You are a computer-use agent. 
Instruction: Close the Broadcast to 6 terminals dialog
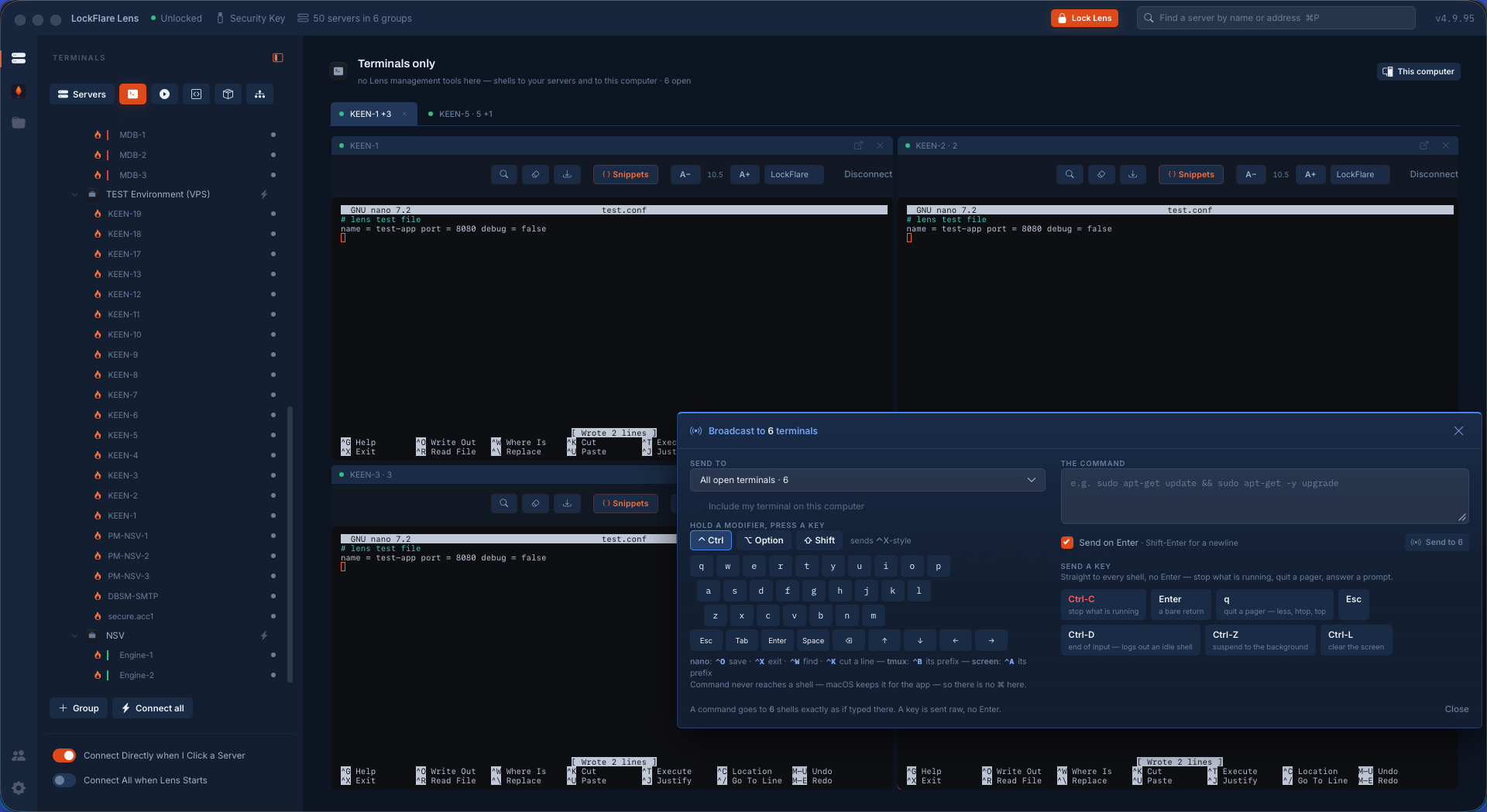(x=1458, y=431)
